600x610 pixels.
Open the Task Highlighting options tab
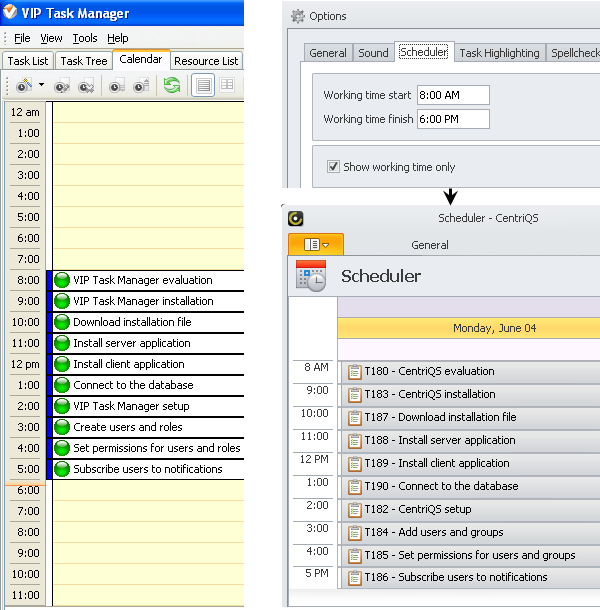tap(499, 53)
